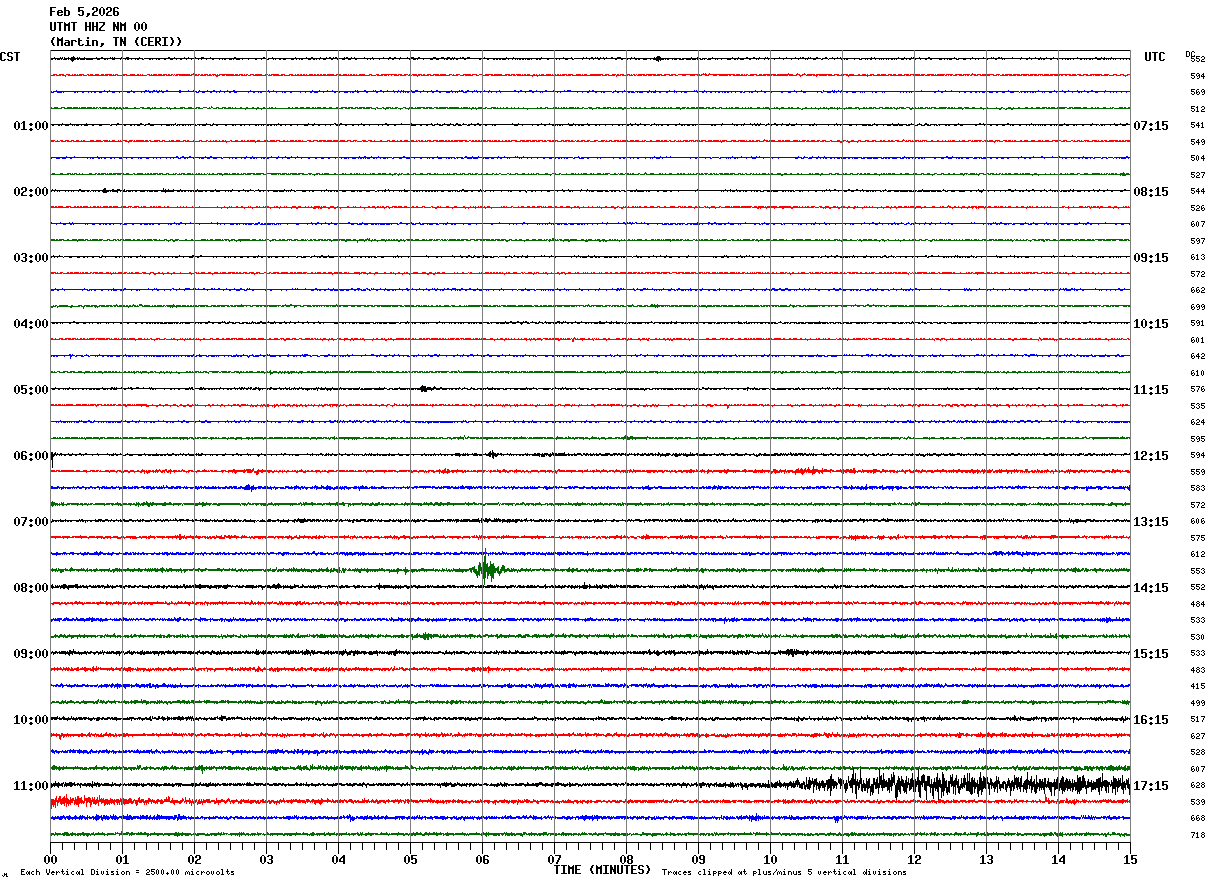
Task: Select the 08:00 CST row label
Action: pyautogui.click(x=31, y=588)
